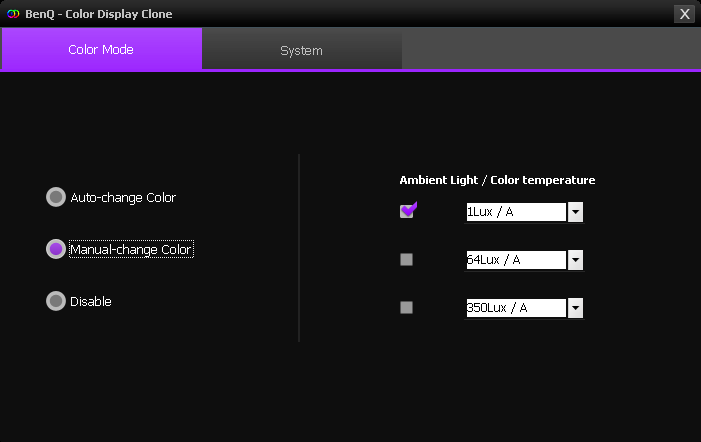This screenshot has height=442, width=701.
Task: Choose the Disable radio option
Action: tap(56, 301)
